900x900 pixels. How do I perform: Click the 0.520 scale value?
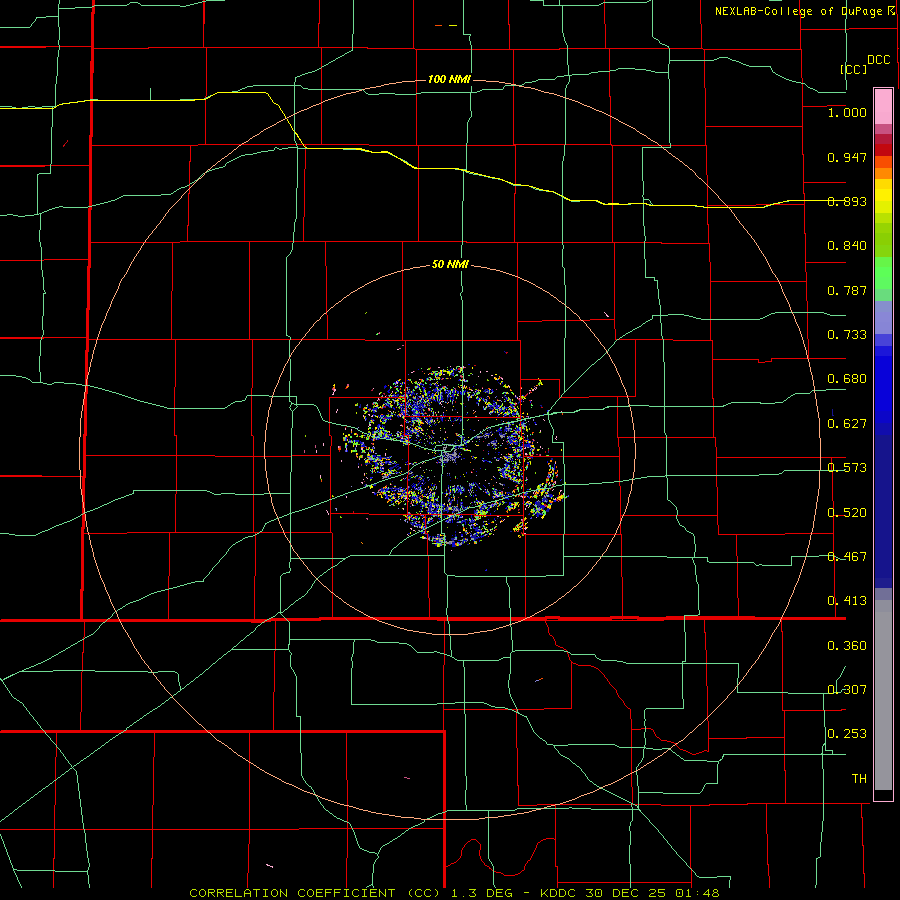pos(847,513)
